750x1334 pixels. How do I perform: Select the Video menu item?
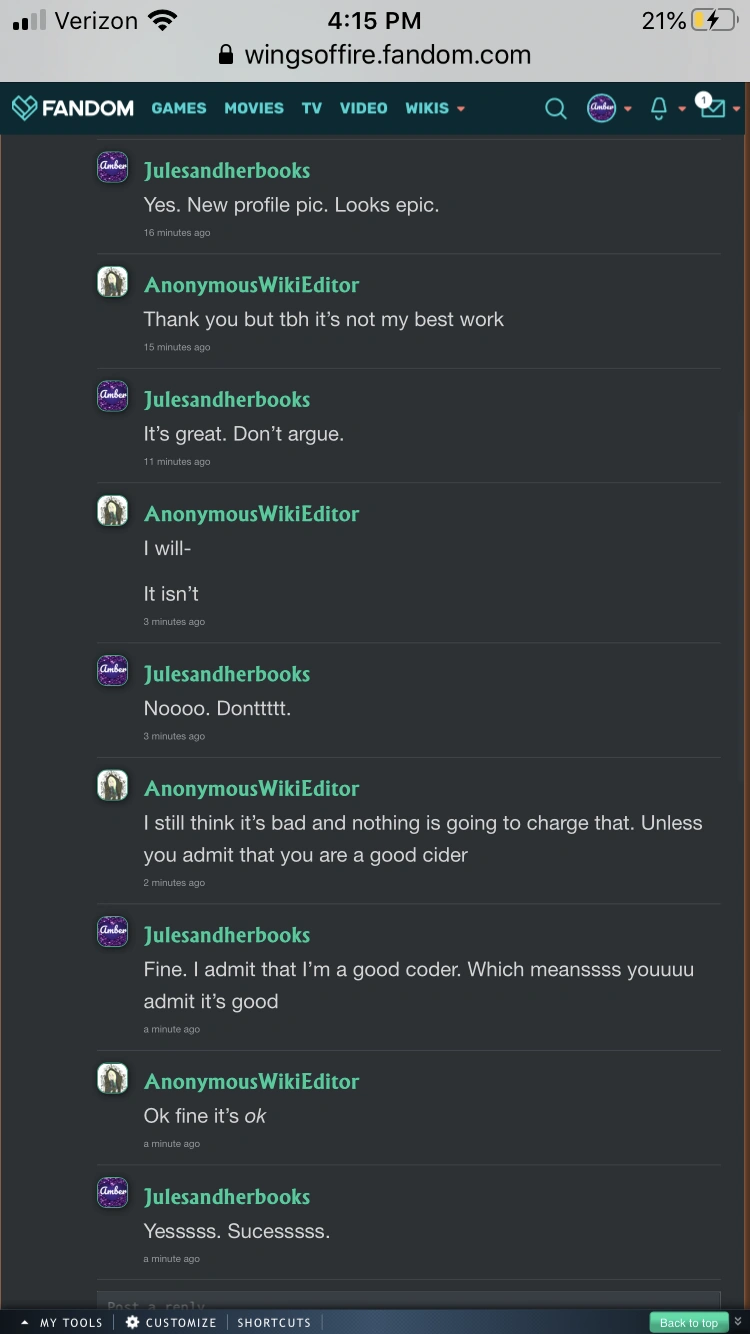click(x=363, y=108)
